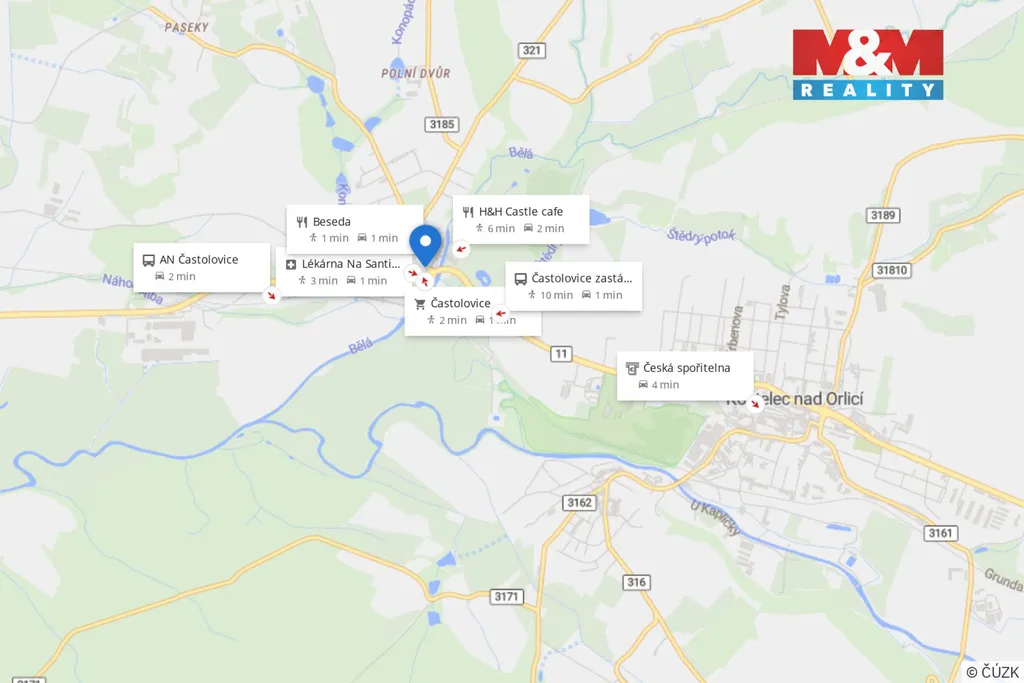1024x683 pixels.
Task: Click red arrow marker under Česká spořitelna card
Action: [x=756, y=404]
